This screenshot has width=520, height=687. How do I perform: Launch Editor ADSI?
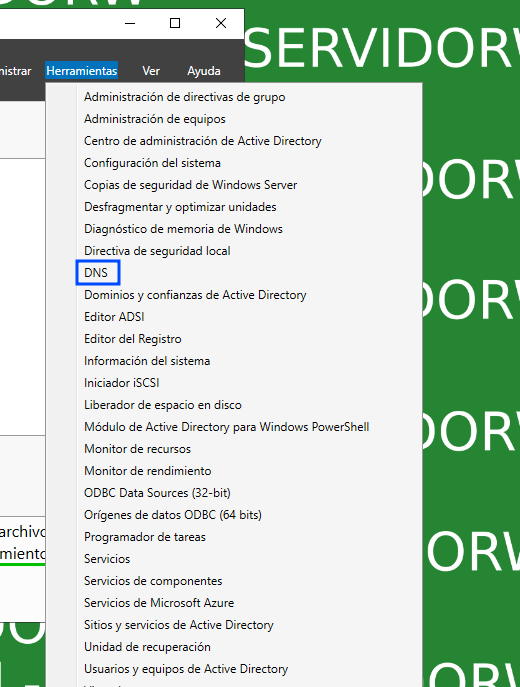[x=114, y=317]
